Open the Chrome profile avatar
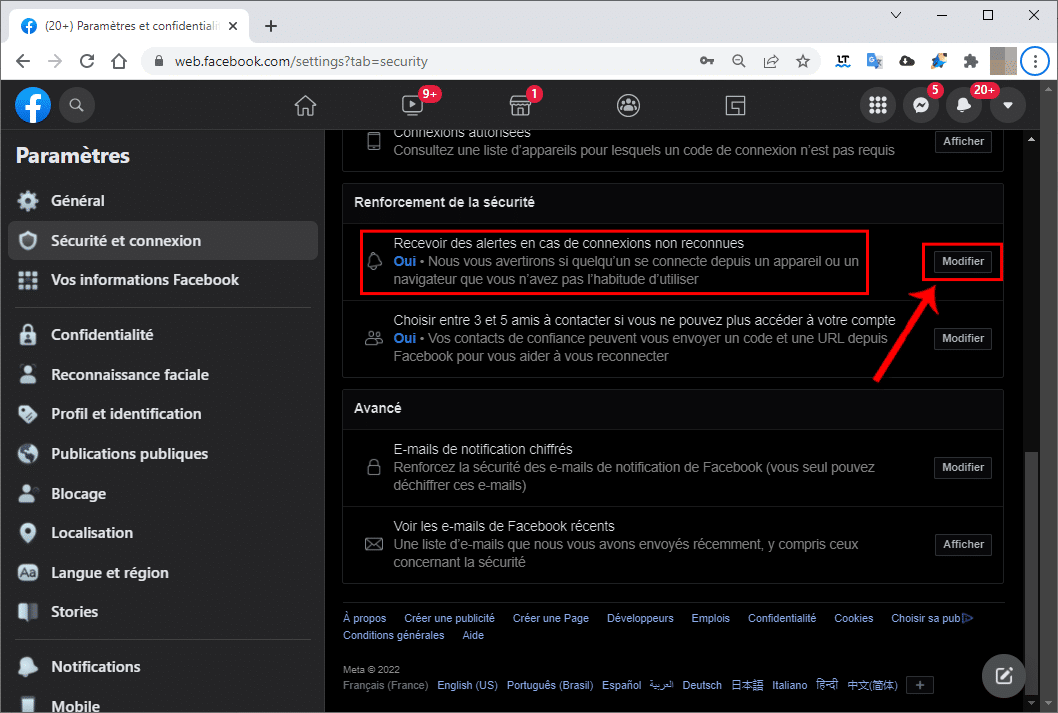The image size is (1058, 713). point(1003,61)
